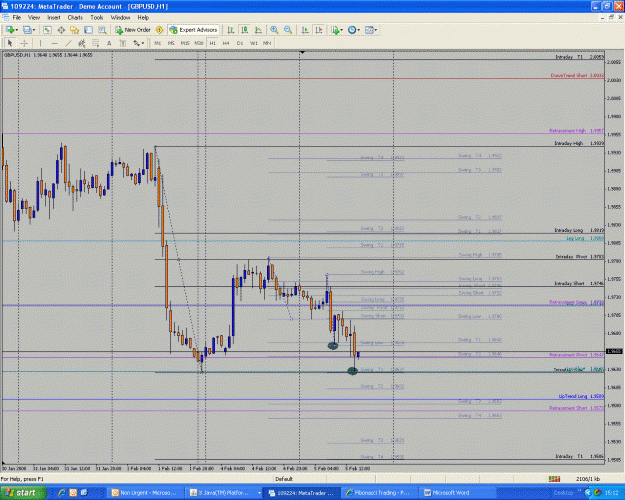This screenshot has height=500, width=625.
Task: Select the Equidistant Channel tool
Action: coord(82,43)
